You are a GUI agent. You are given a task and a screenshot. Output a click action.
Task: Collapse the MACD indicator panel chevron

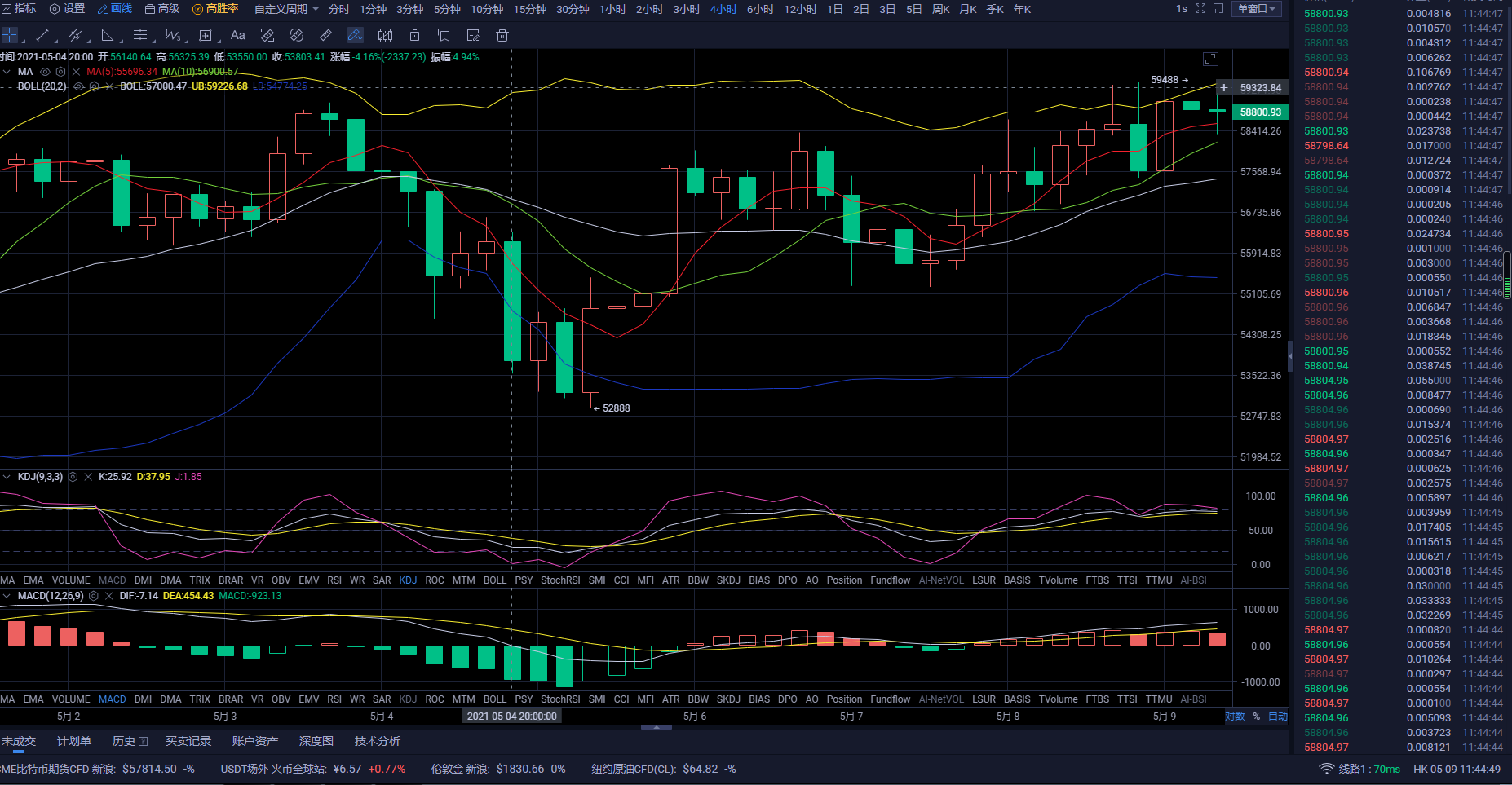(x=7, y=596)
